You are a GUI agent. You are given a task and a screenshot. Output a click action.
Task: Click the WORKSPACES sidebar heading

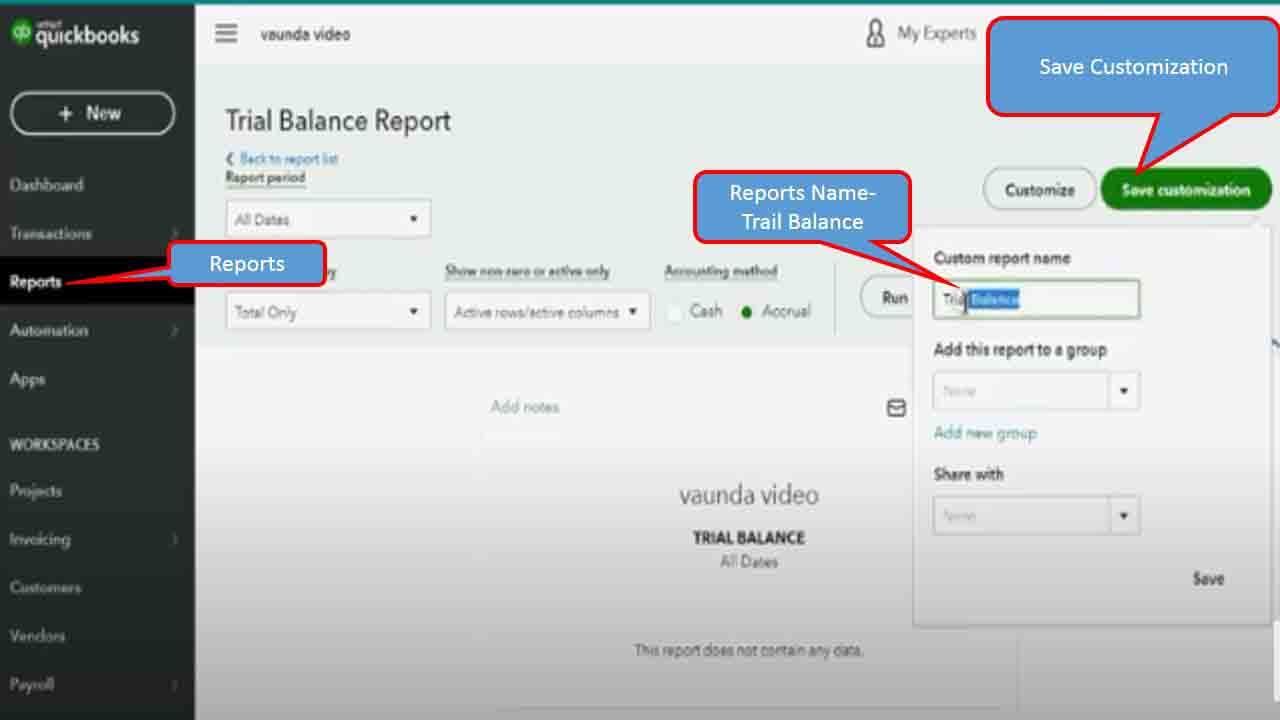pos(54,444)
